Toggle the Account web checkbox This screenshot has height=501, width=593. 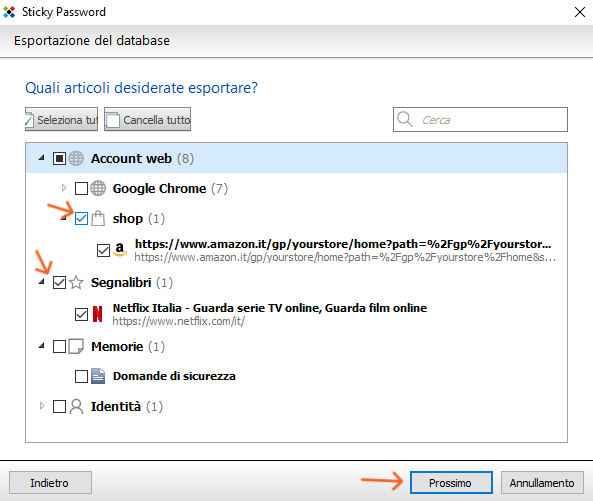click(59, 158)
